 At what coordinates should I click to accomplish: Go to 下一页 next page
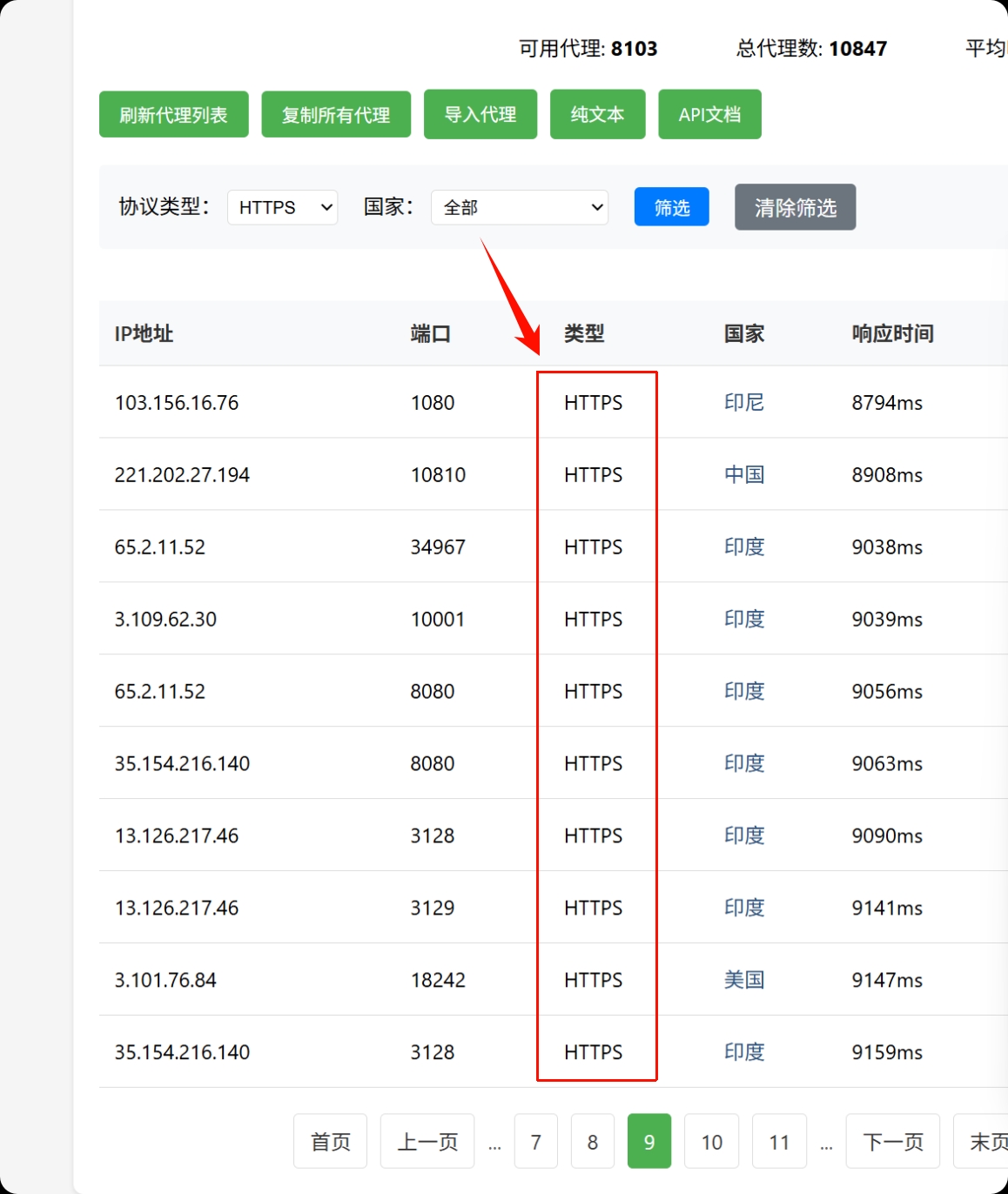[x=892, y=1142]
